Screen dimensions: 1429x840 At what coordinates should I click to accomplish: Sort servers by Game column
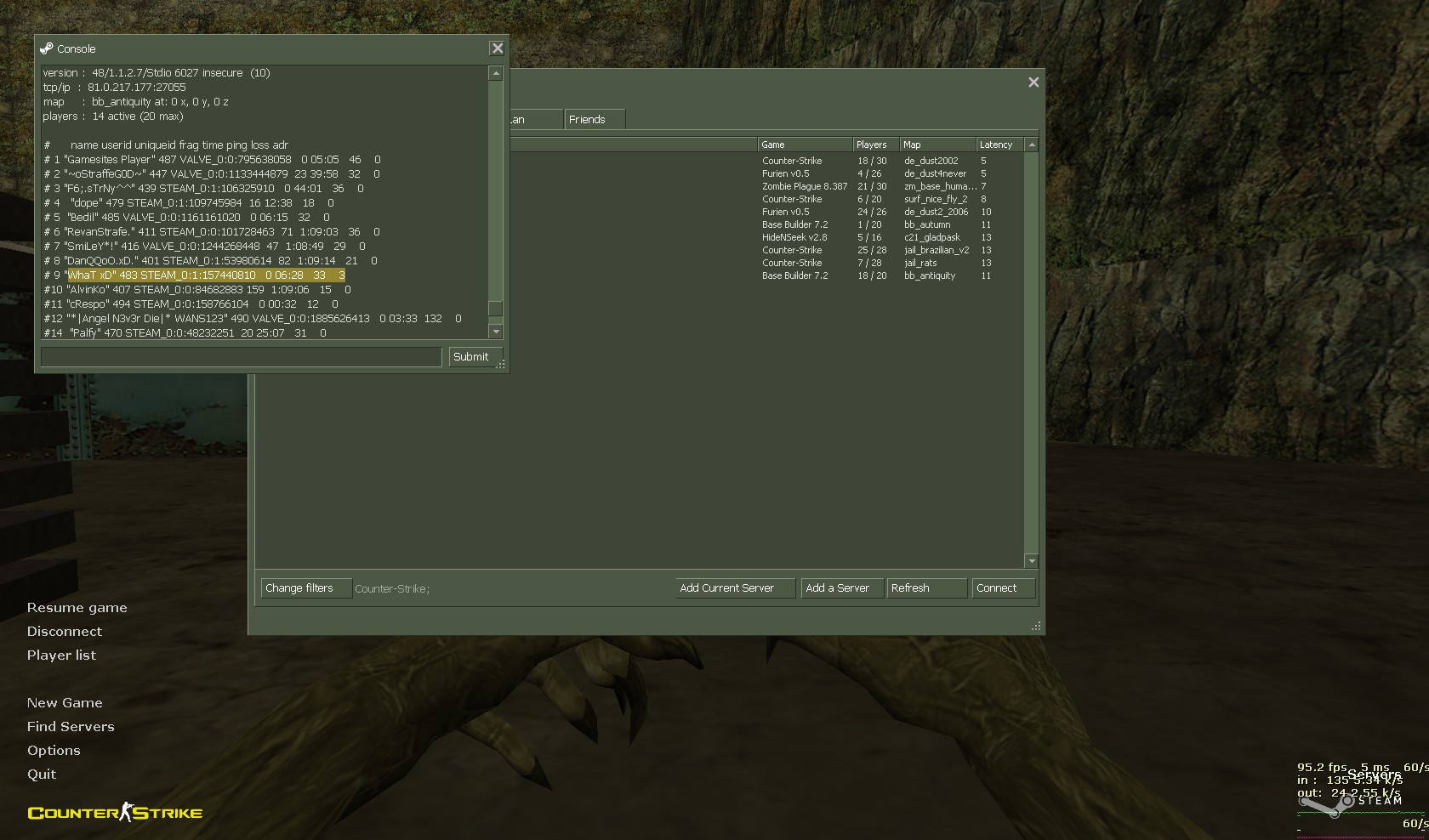(x=805, y=145)
